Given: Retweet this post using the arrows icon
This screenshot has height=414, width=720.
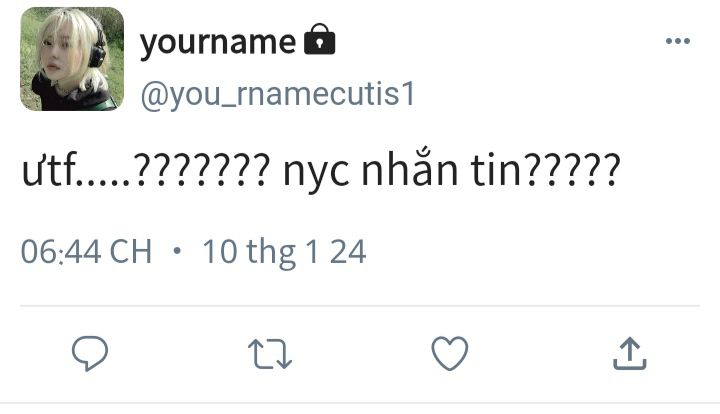Looking at the screenshot, I should pyautogui.click(x=270, y=354).
